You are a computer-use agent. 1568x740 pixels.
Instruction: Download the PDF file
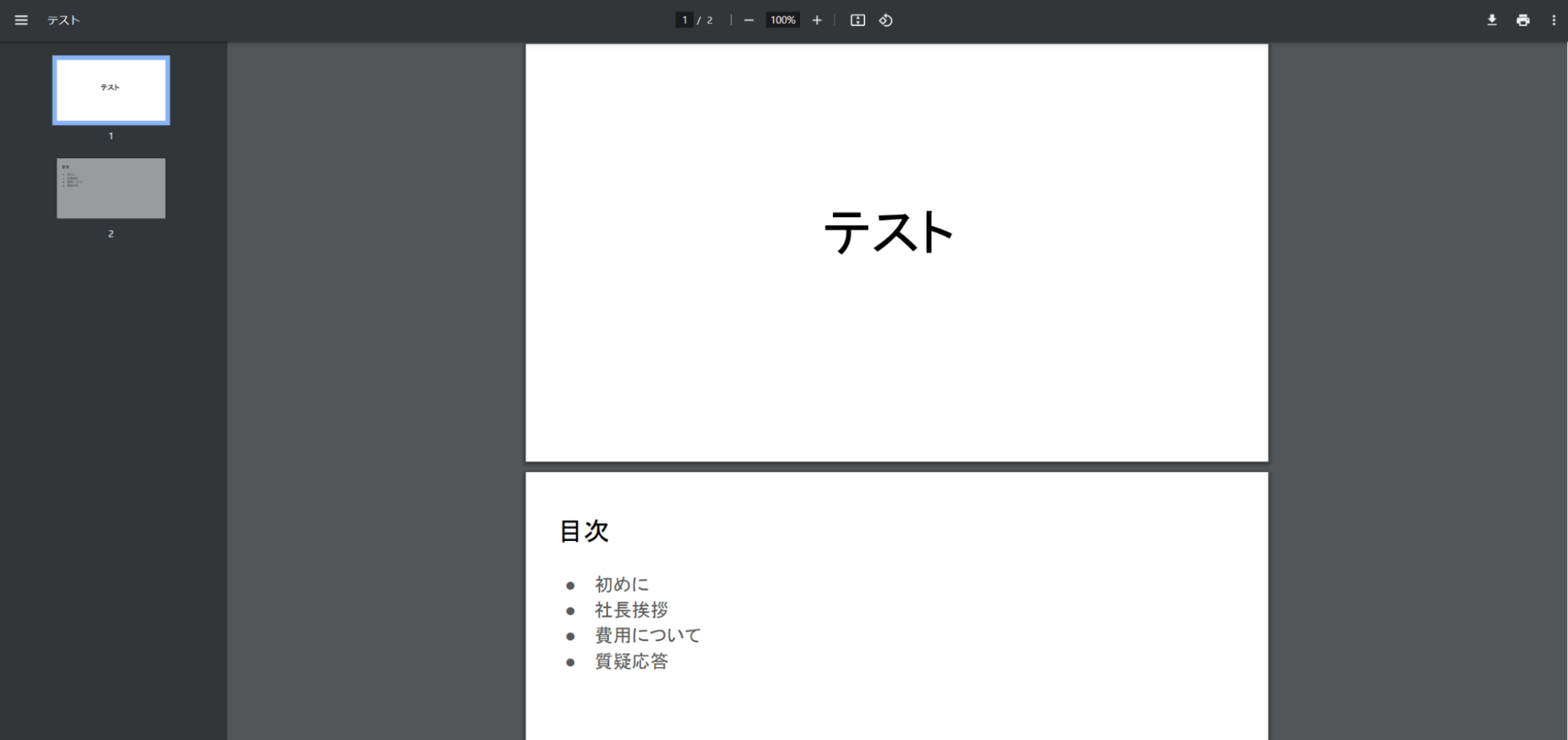point(1492,20)
